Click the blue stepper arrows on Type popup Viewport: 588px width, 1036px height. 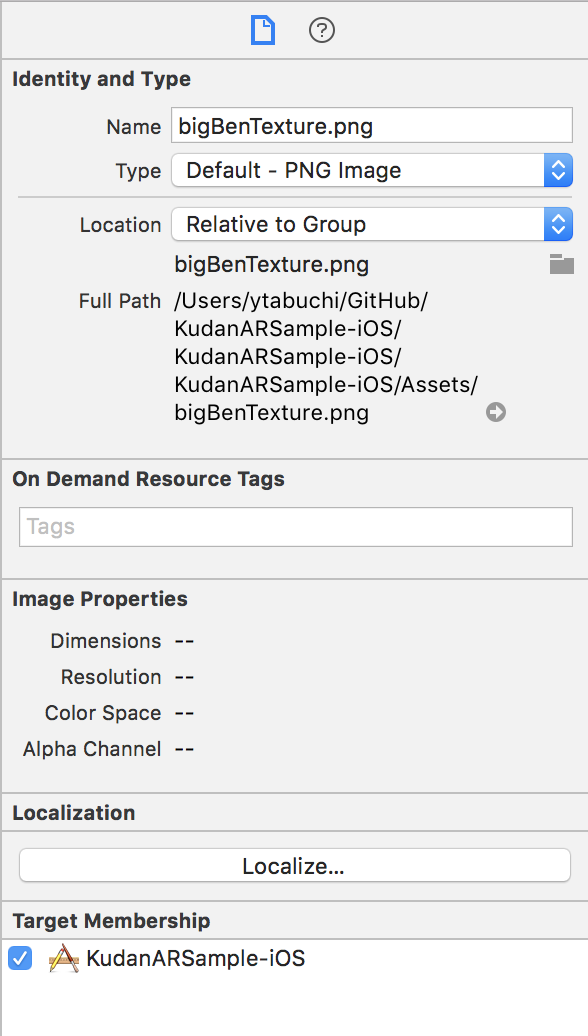pyautogui.click(x=558, y=170)
